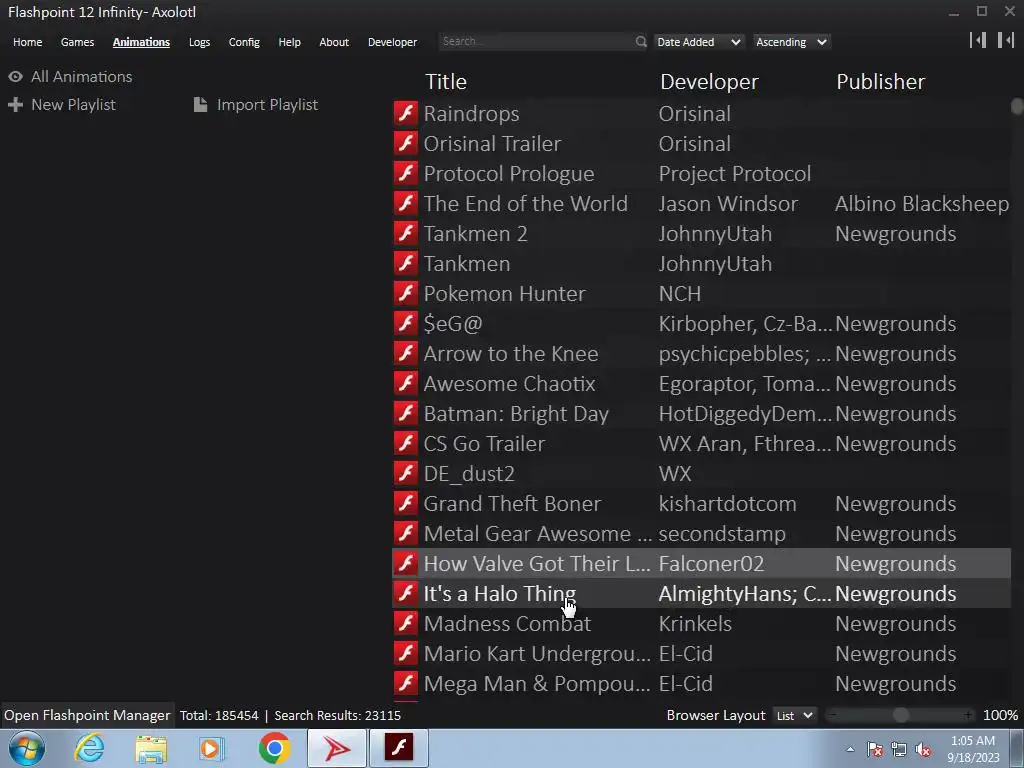Click the Publisher column header
This screenshot has width=1024, height=768.
coord(881,82)
